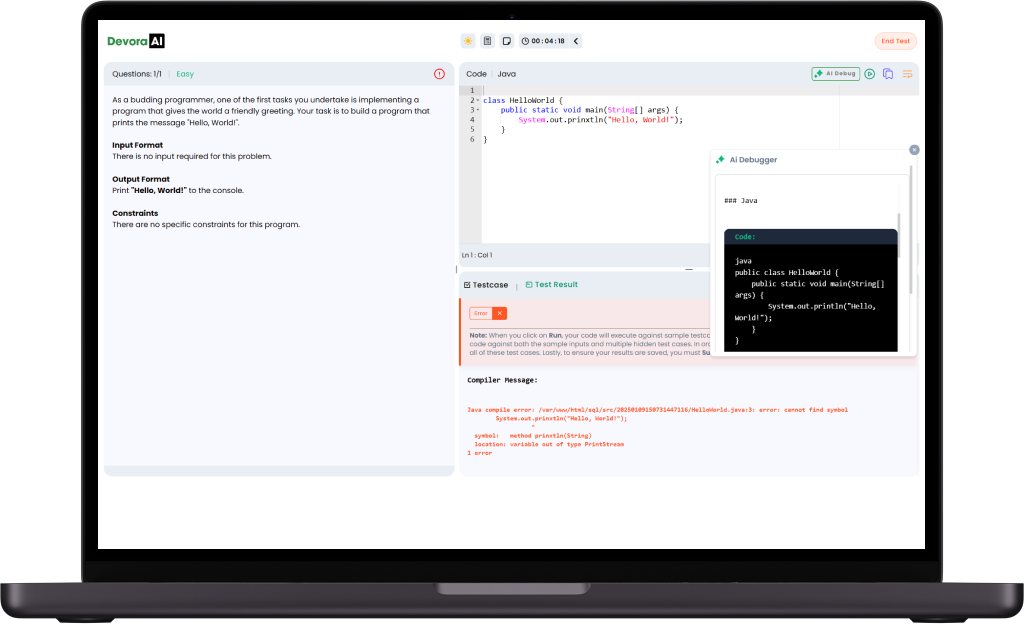Click the Devora AI logo
This screenshot has height=624, width=1024.
click(136, 41)
